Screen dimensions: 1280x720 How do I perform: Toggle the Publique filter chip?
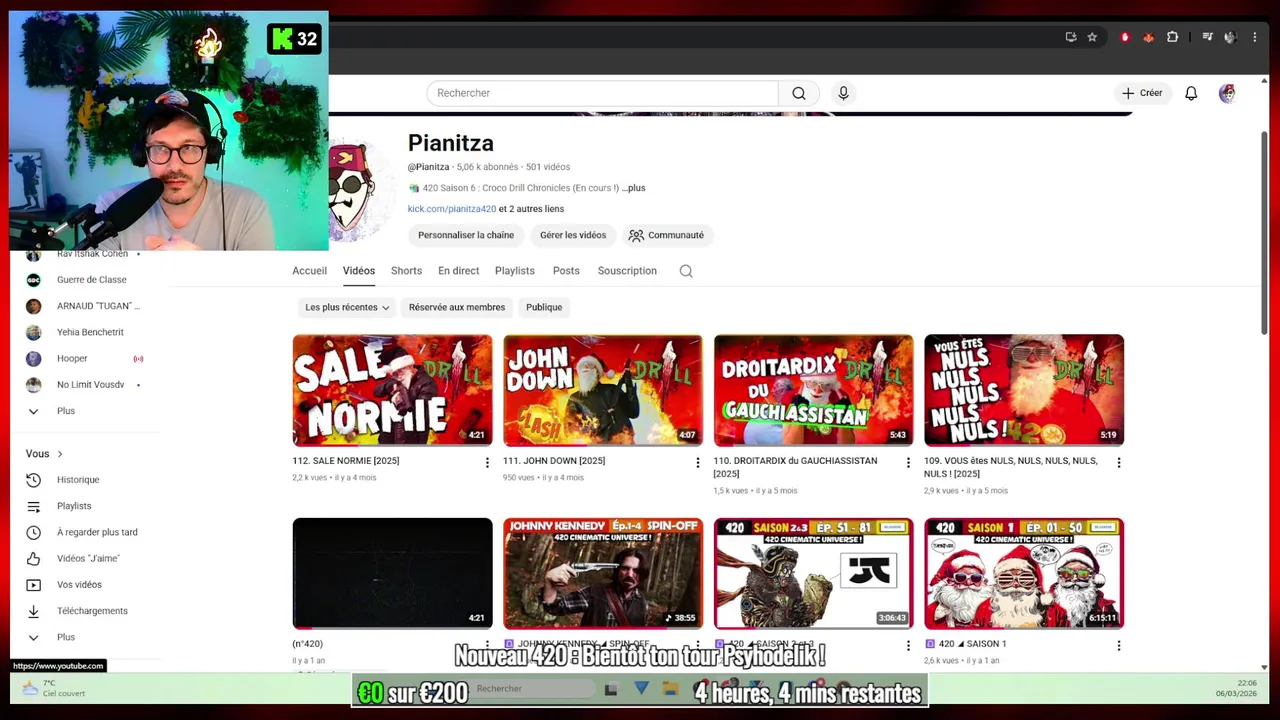click(x=544, y=307)
